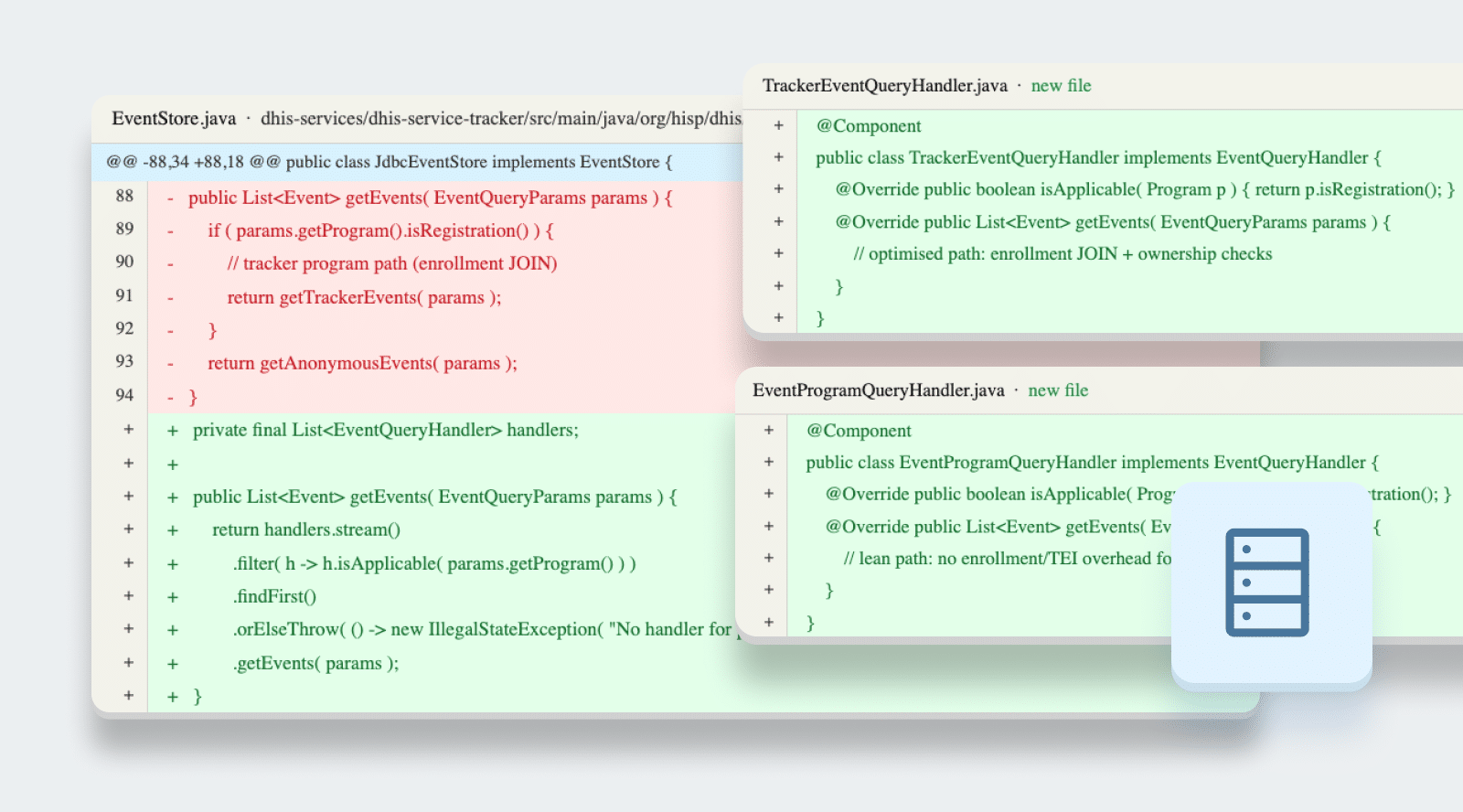Click removed comment 'tracker program path (enrollment JOIN)'
This screenshot has height=812, width=1463.
pyautogui.click(x=392, y=263)
